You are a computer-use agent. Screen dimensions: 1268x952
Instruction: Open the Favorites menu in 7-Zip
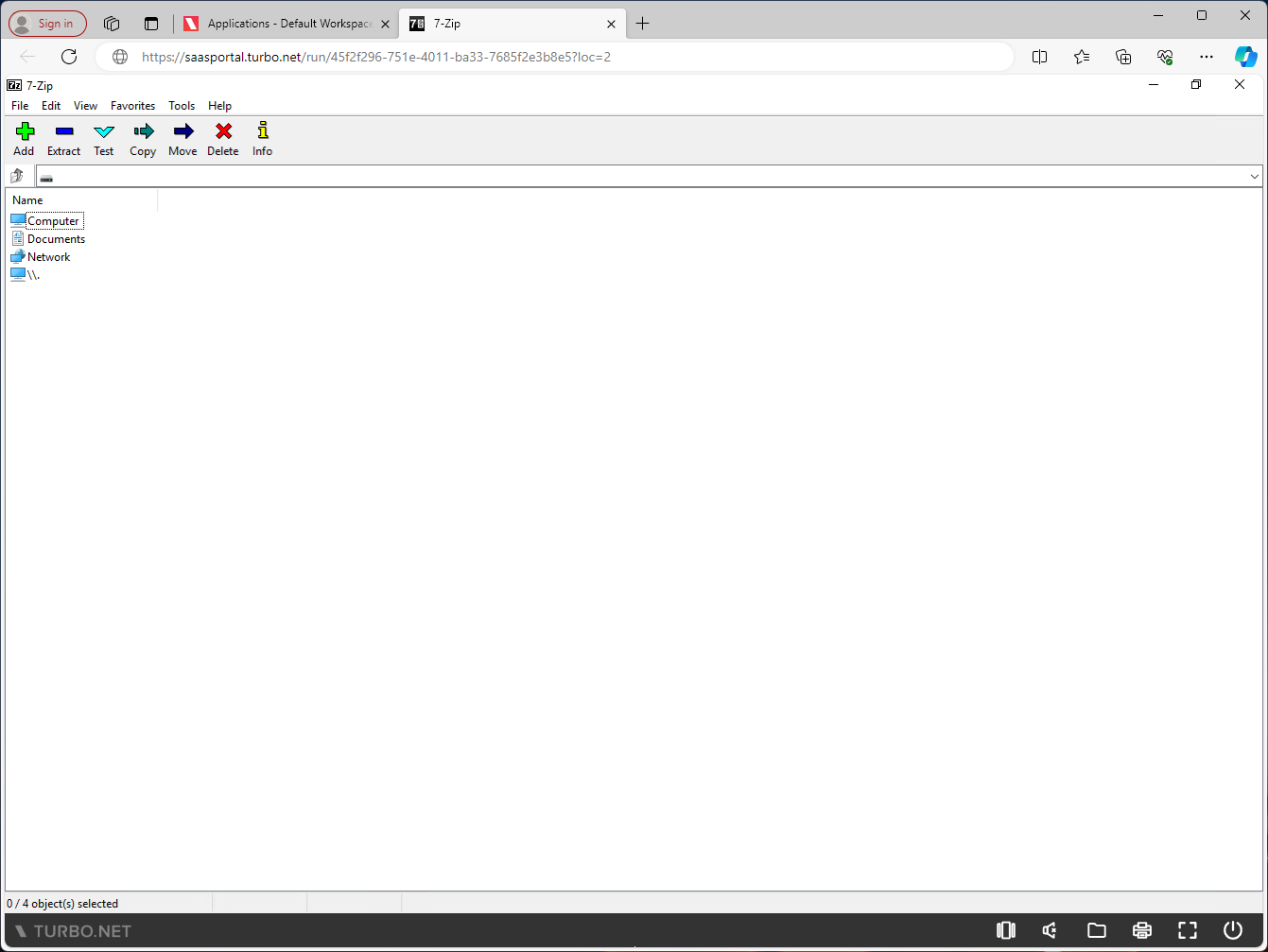pos(132,105)
